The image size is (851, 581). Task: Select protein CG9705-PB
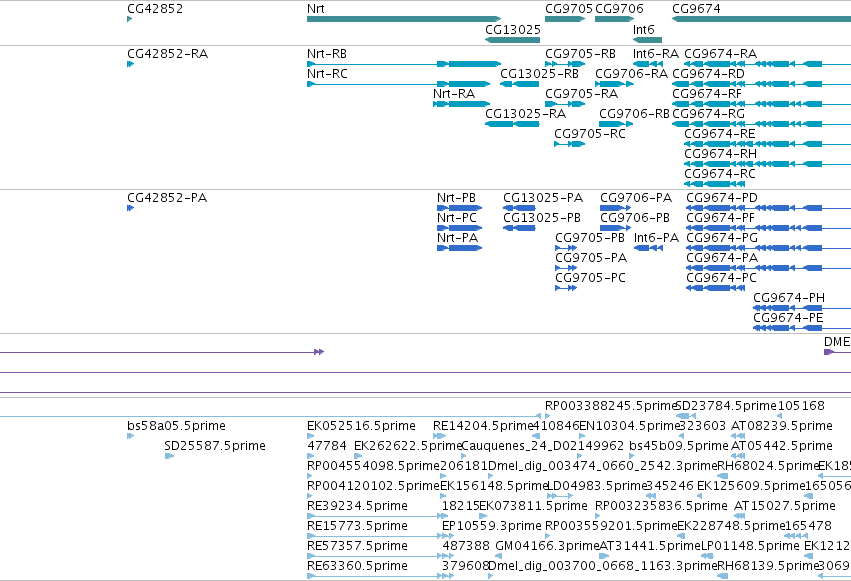coord(566,248)
